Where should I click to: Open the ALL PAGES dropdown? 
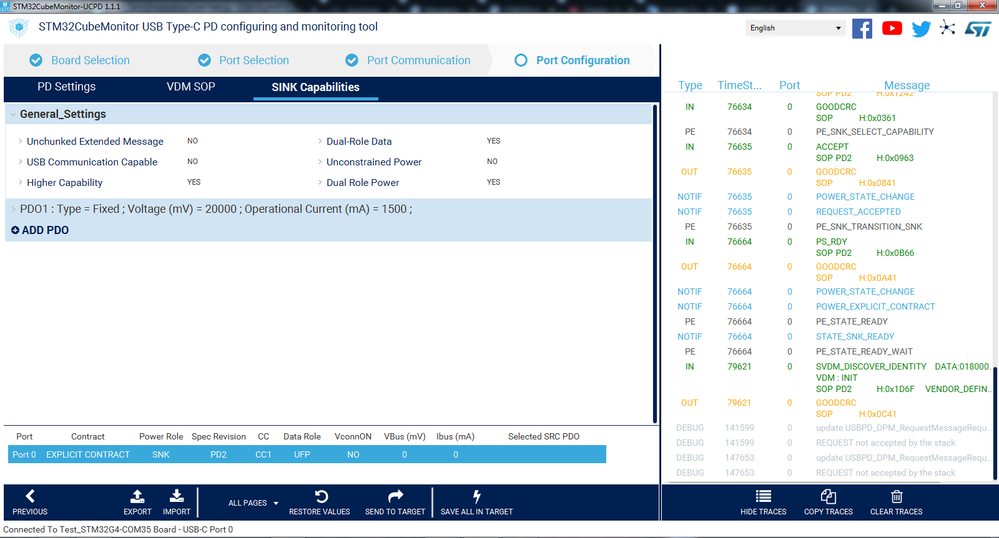click(254, 503)
